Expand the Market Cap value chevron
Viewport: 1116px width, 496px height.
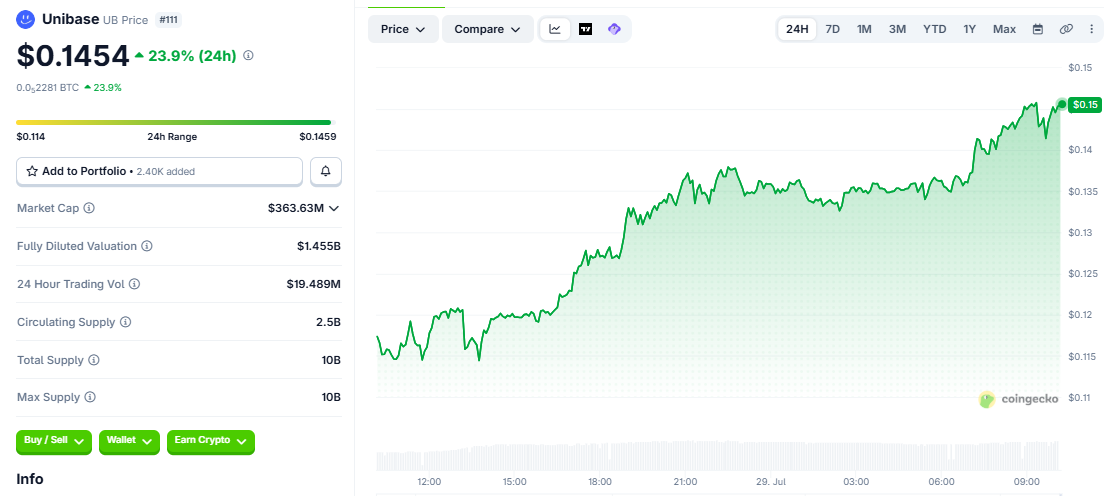(334, 209)
